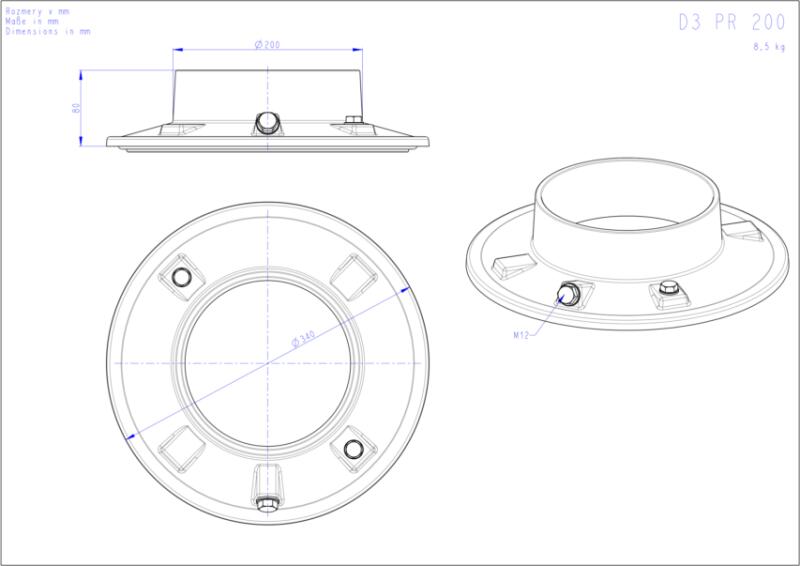Click the hex nut on isometric flange
This screenshot has height=566, width=800.
(x=667, y=292)
